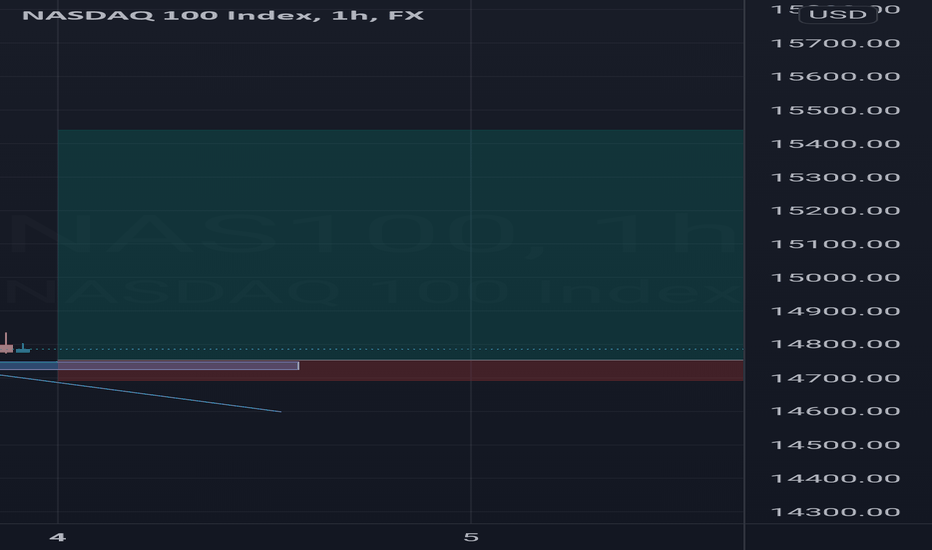Click date label 5 on time axis
The width and height of the screenshot is (932, 550).
click(471, 538)
